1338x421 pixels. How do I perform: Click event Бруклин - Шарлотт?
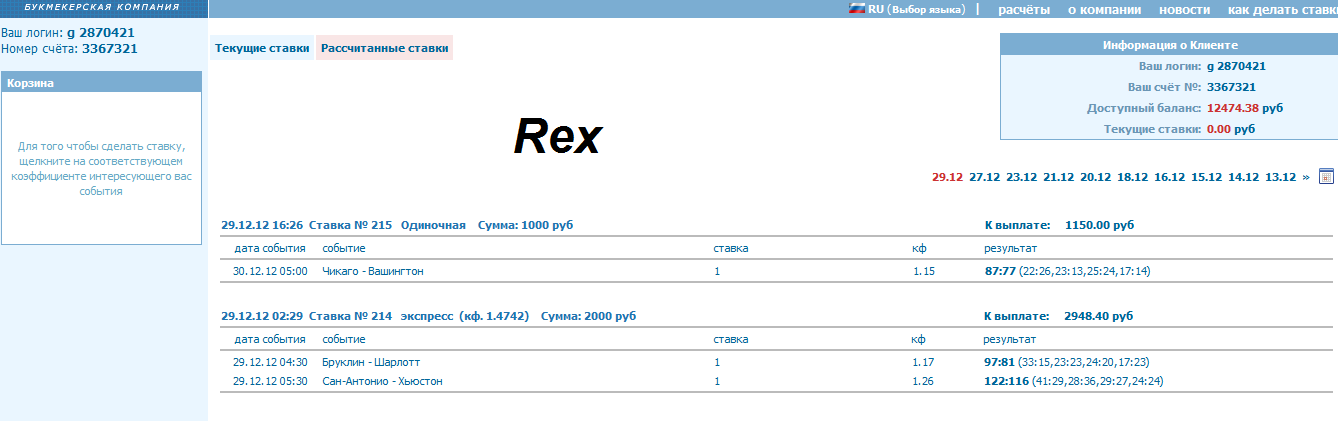(x=373, y=362)
